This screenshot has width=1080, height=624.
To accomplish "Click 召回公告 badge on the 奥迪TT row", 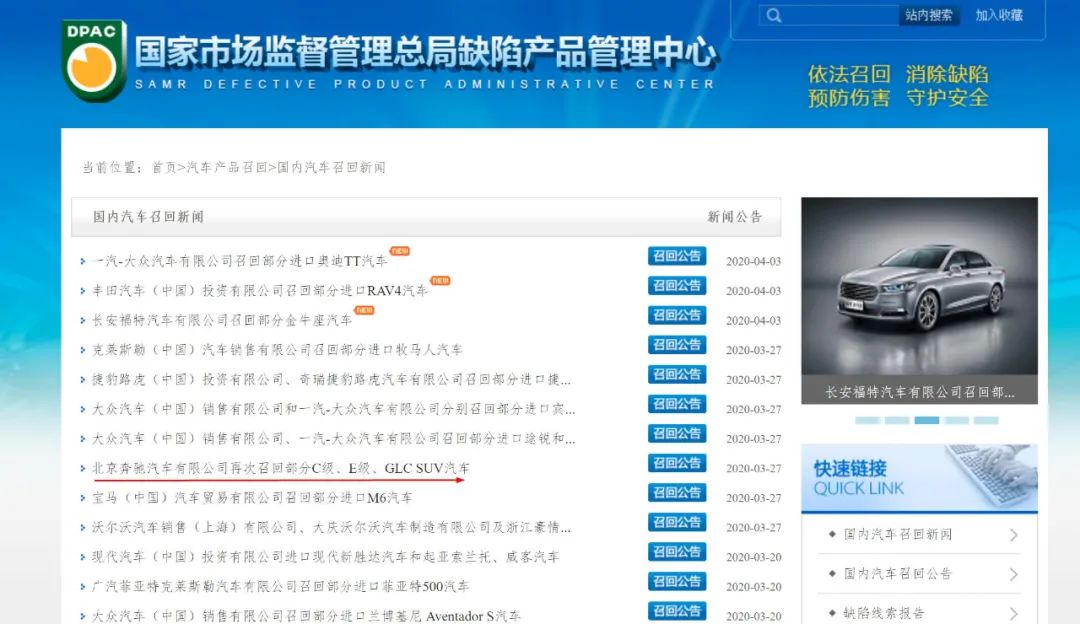I will tap(677, 256).
